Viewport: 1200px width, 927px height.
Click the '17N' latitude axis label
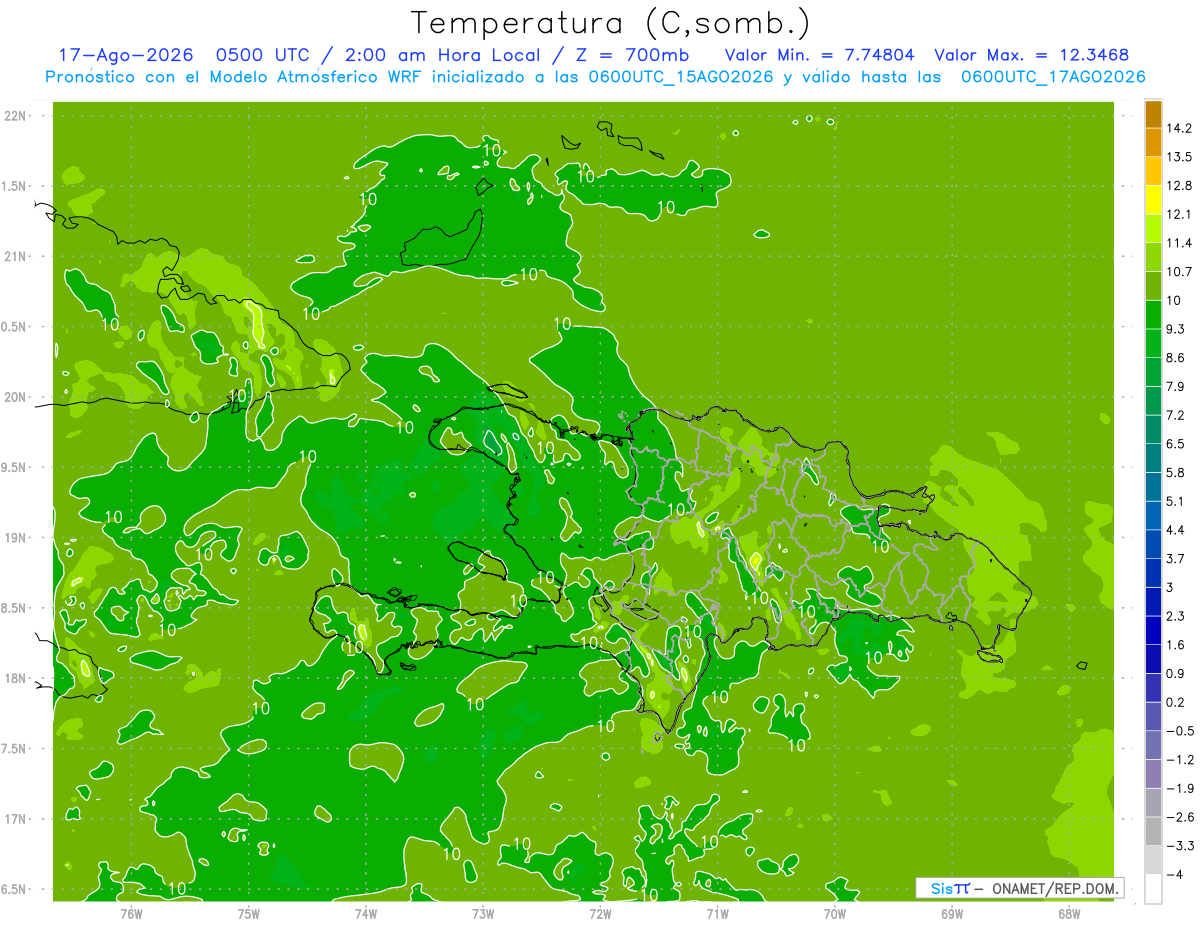coord(16,820)
